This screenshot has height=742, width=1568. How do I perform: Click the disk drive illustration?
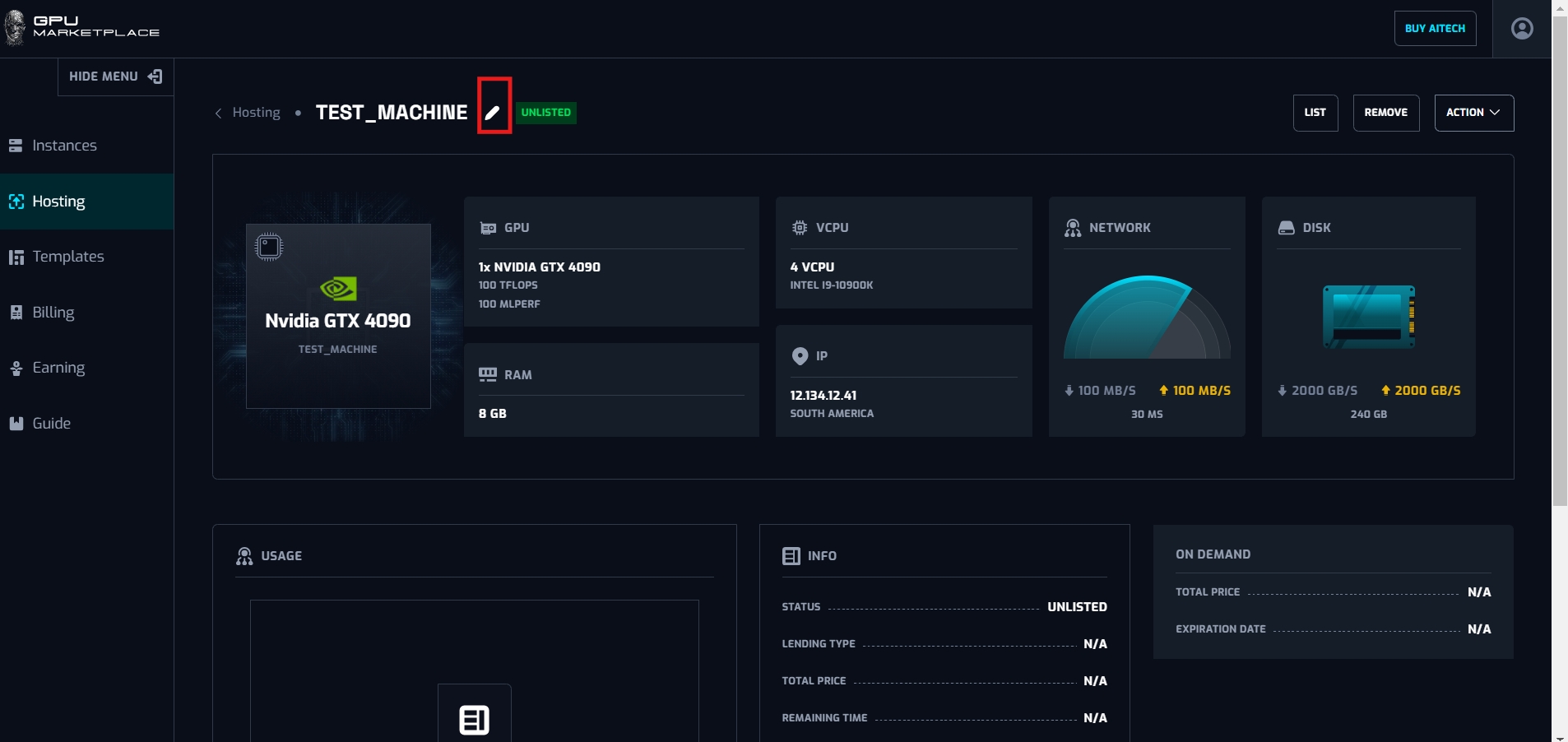coord(1368,317)
